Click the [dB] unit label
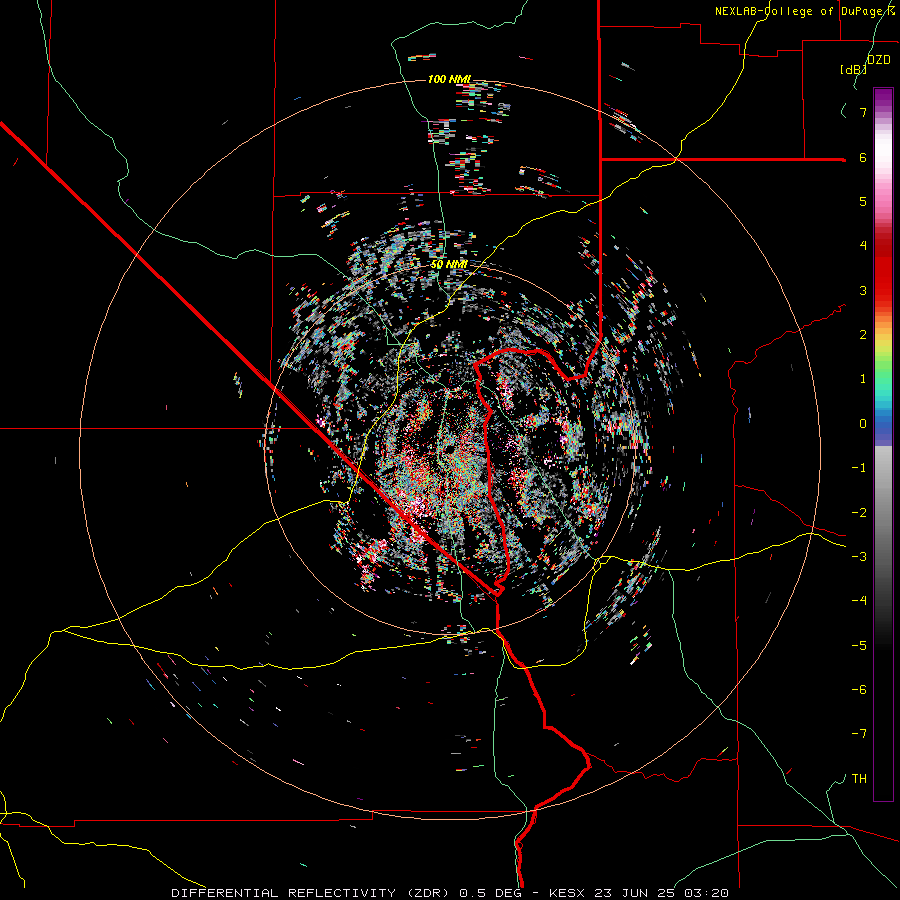Screen dimensions: 900x900 click(x=854, y=69)
